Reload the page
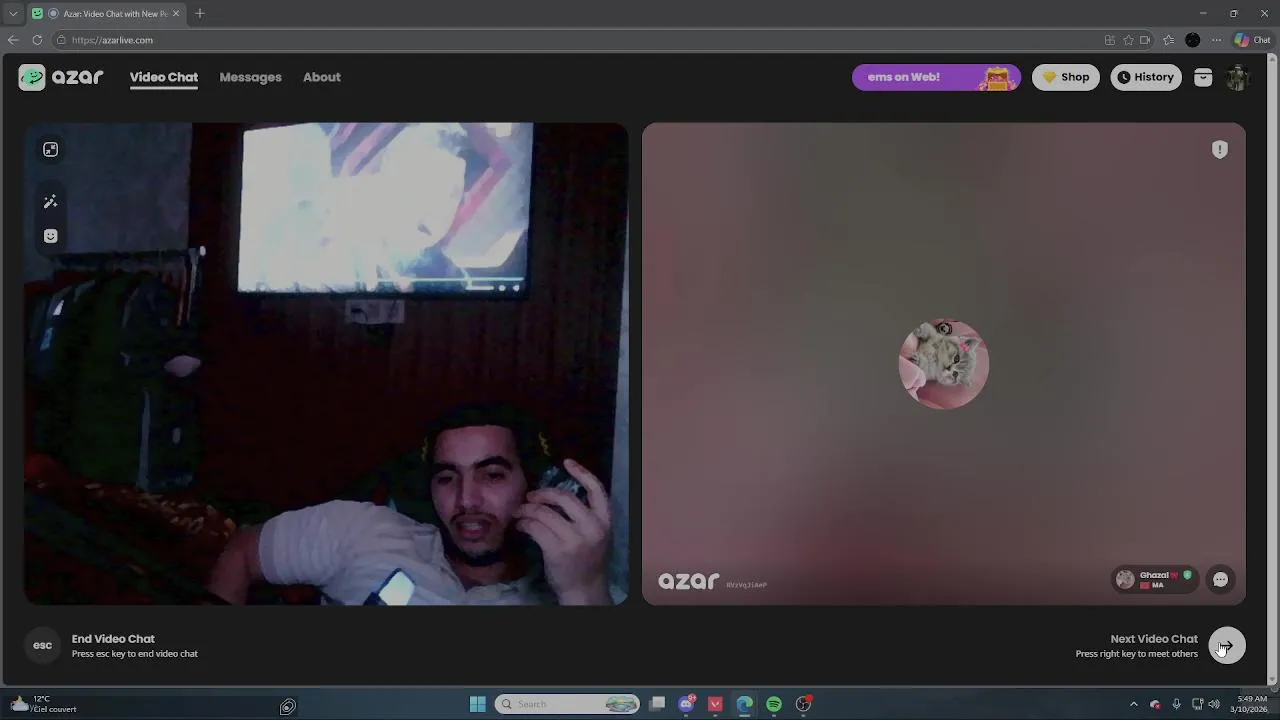This screenshot has width=1280, height=720. tap(37, 40)
